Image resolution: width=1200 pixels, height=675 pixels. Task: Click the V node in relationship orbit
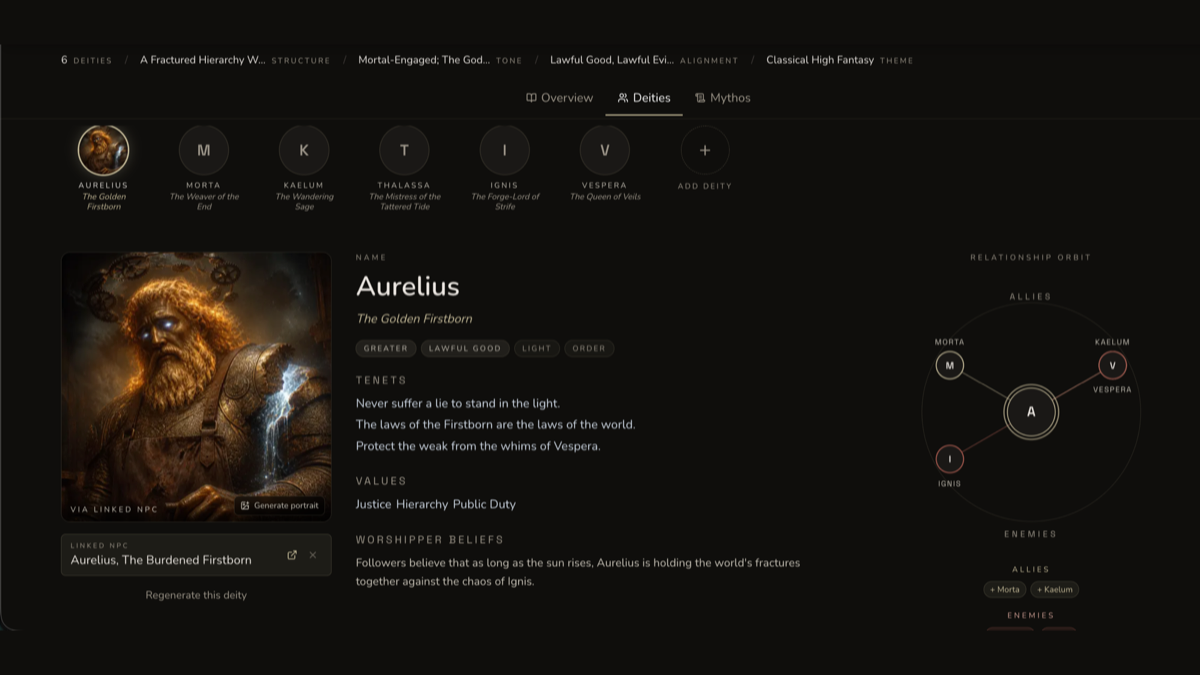tap(1112, 365)
